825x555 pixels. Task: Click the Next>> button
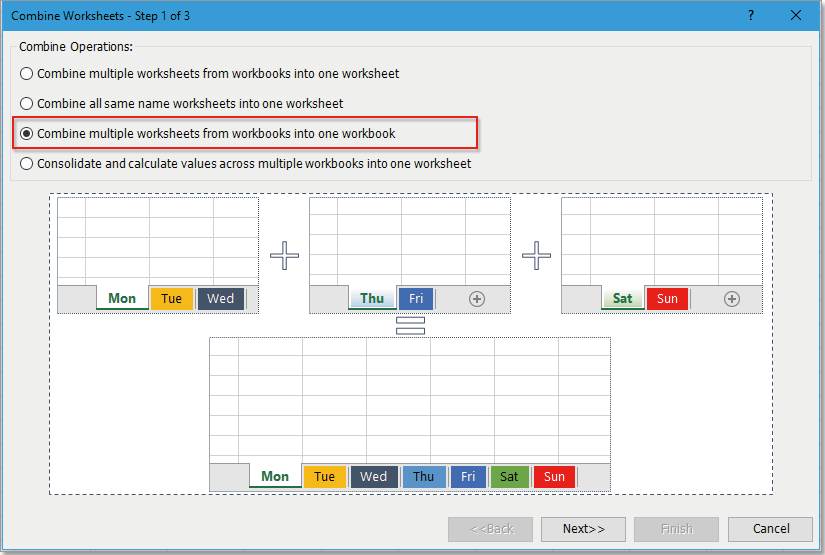tap(583, 529)
